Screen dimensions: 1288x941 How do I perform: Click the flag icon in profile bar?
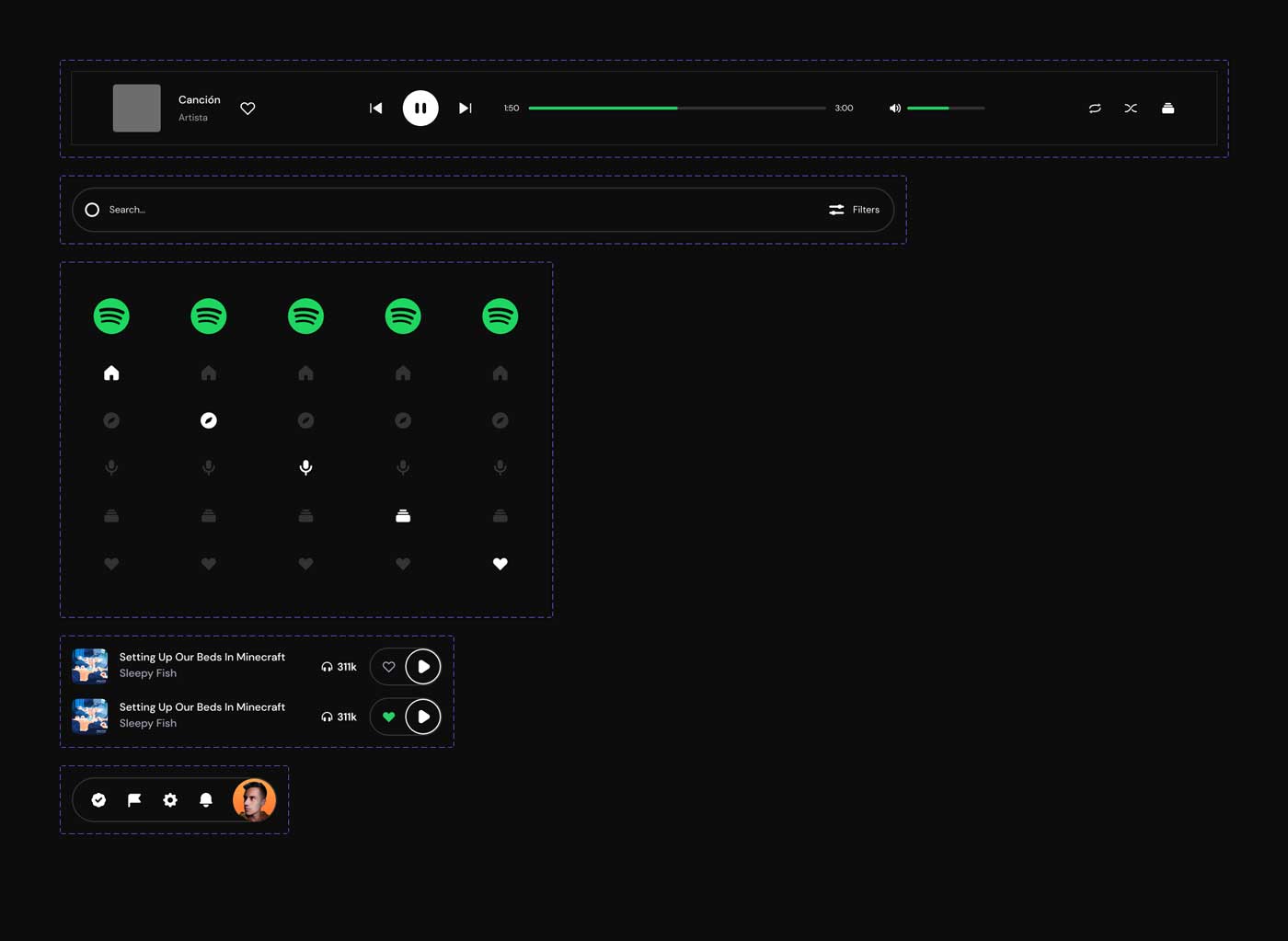[134, 800]
